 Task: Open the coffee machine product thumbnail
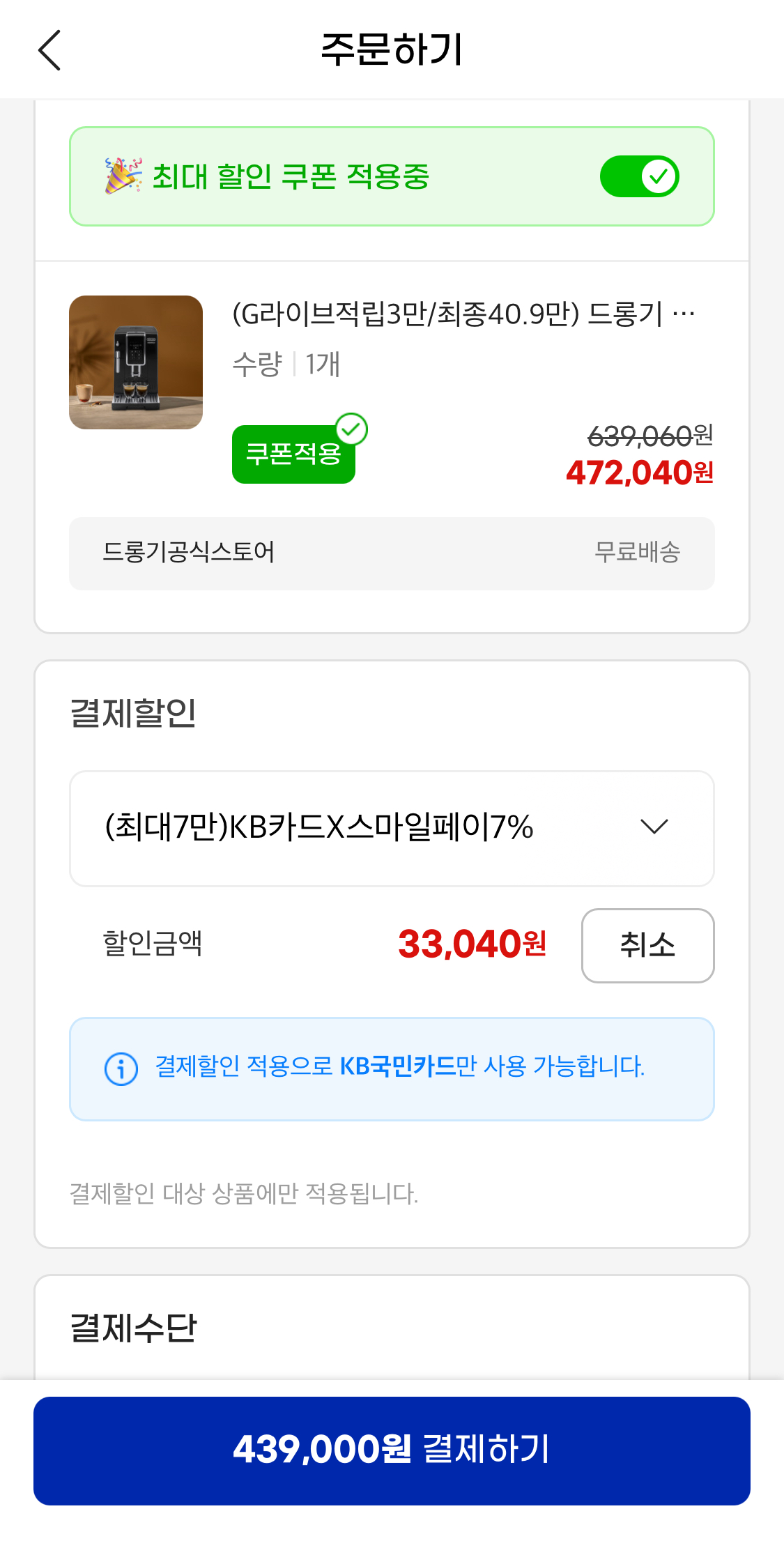[136, 362]
